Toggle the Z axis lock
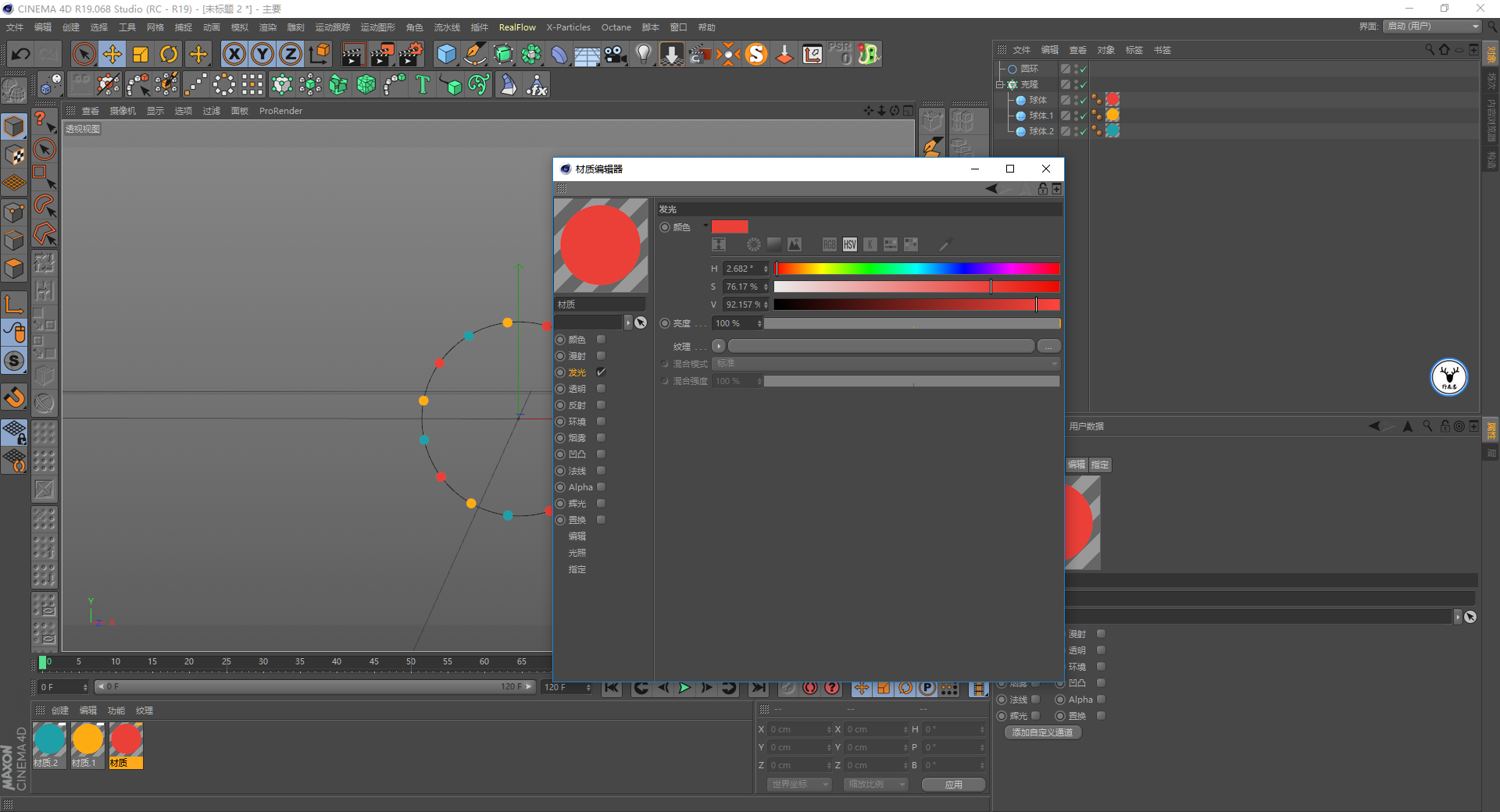The width and height of the screenshot is (1500, 812). 291,54
